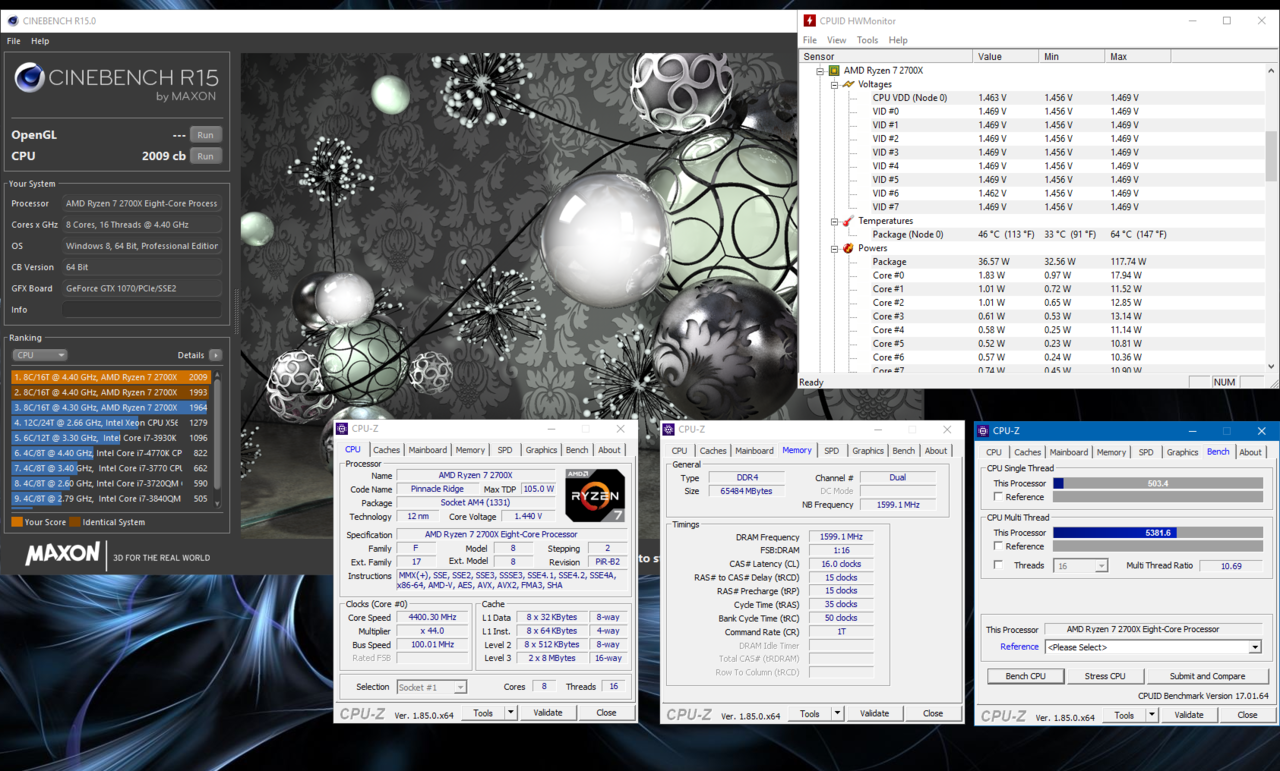
Task: Click the CPU-Z Bench window title icon
Action: [983, 431]
